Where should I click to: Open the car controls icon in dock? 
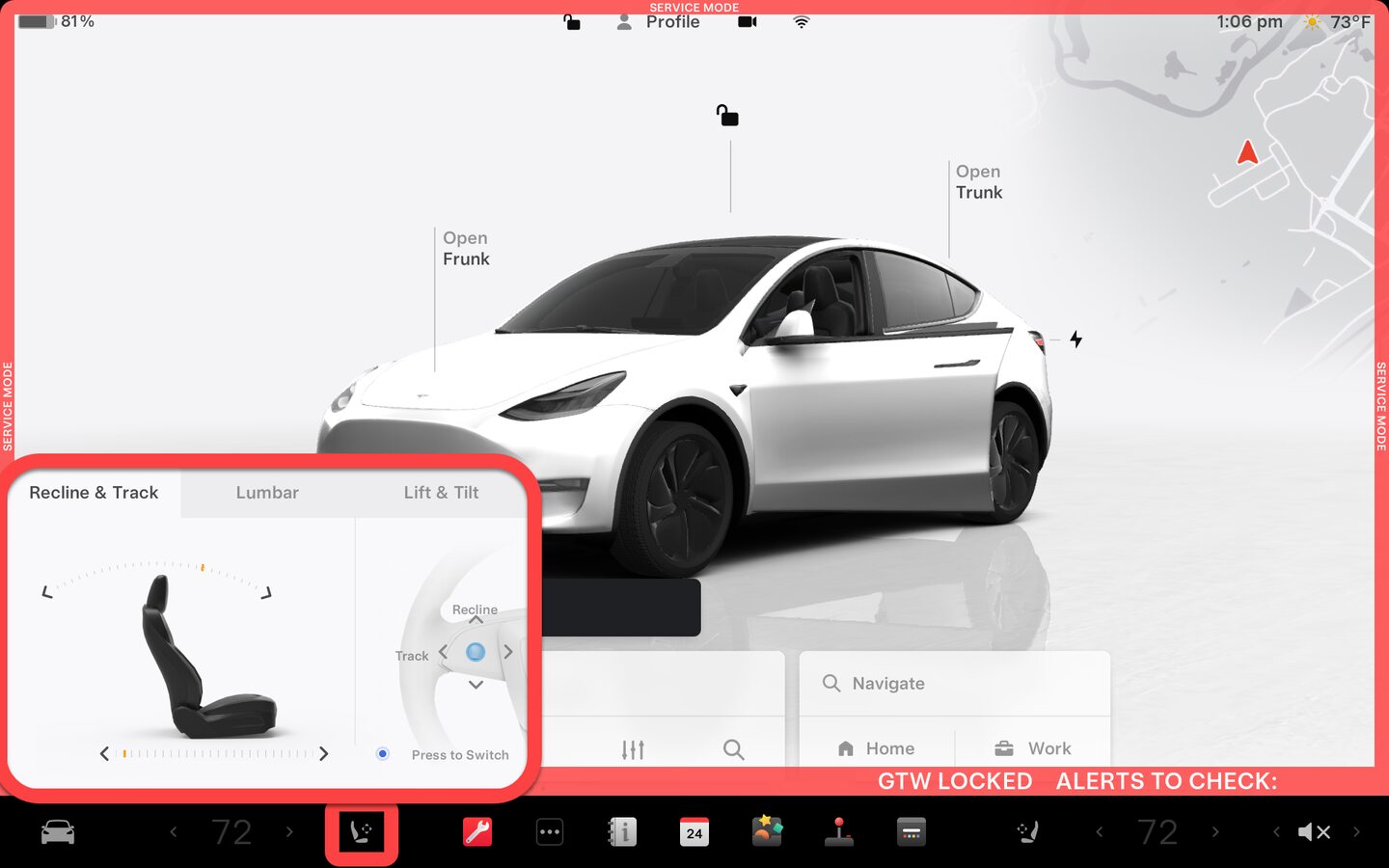(58, 831)
